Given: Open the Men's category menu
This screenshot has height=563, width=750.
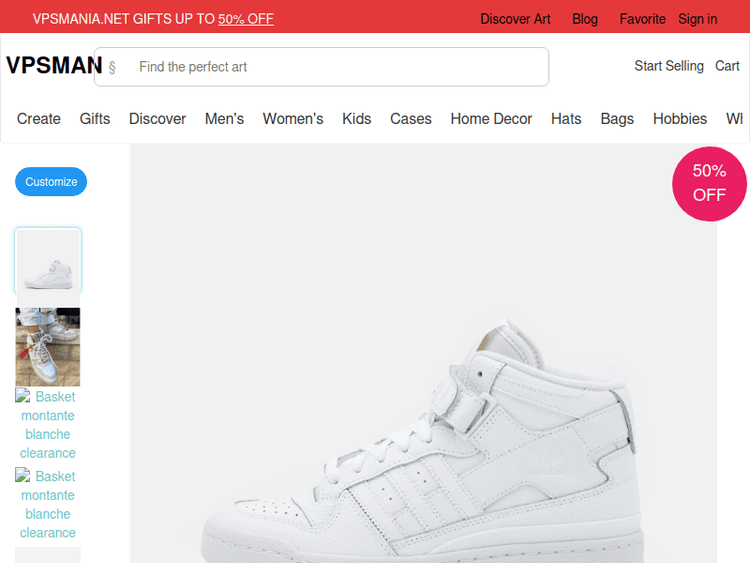Looking at the screenshot, I should click(x=224, y=119).
